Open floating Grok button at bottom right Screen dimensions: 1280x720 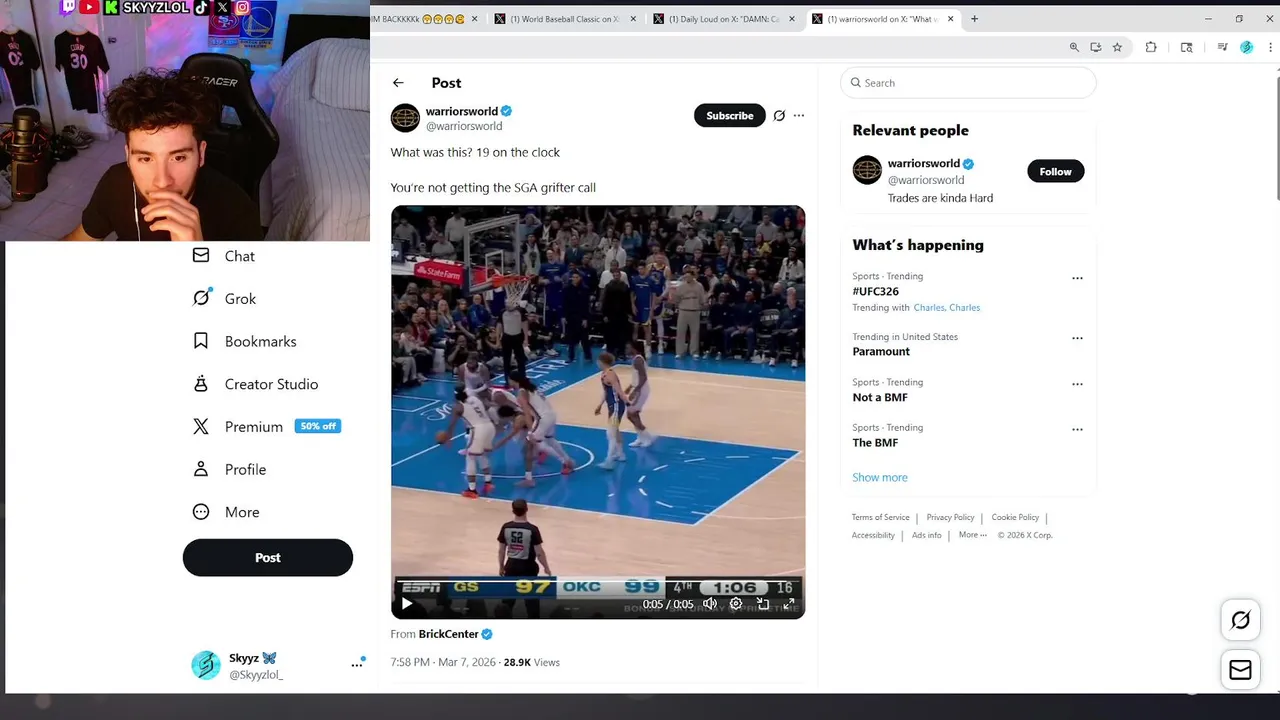pyautogui.click(x=1240, y=621)
